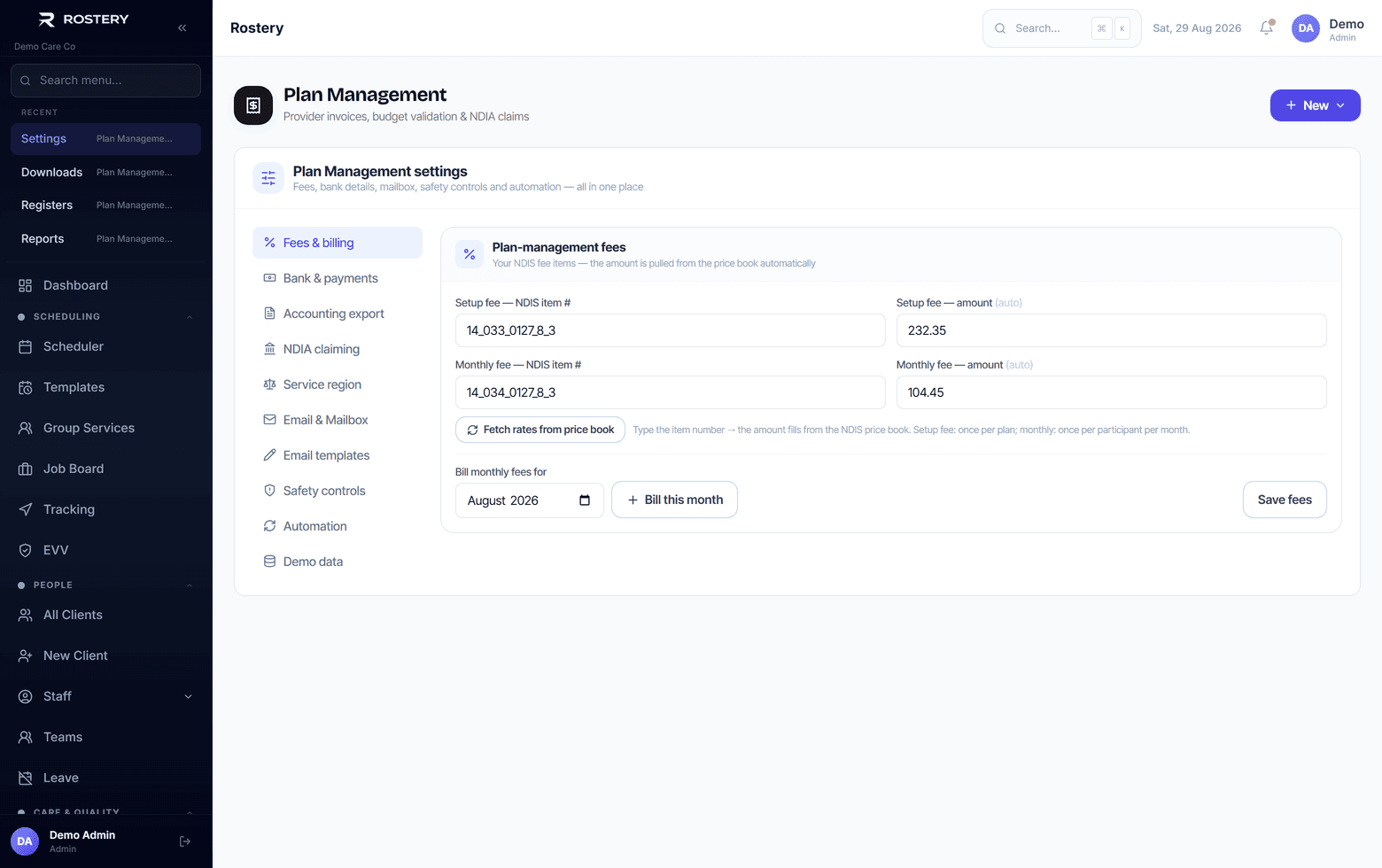
Task: Open All Clients in the sidebar
Action: coord(105,615)
